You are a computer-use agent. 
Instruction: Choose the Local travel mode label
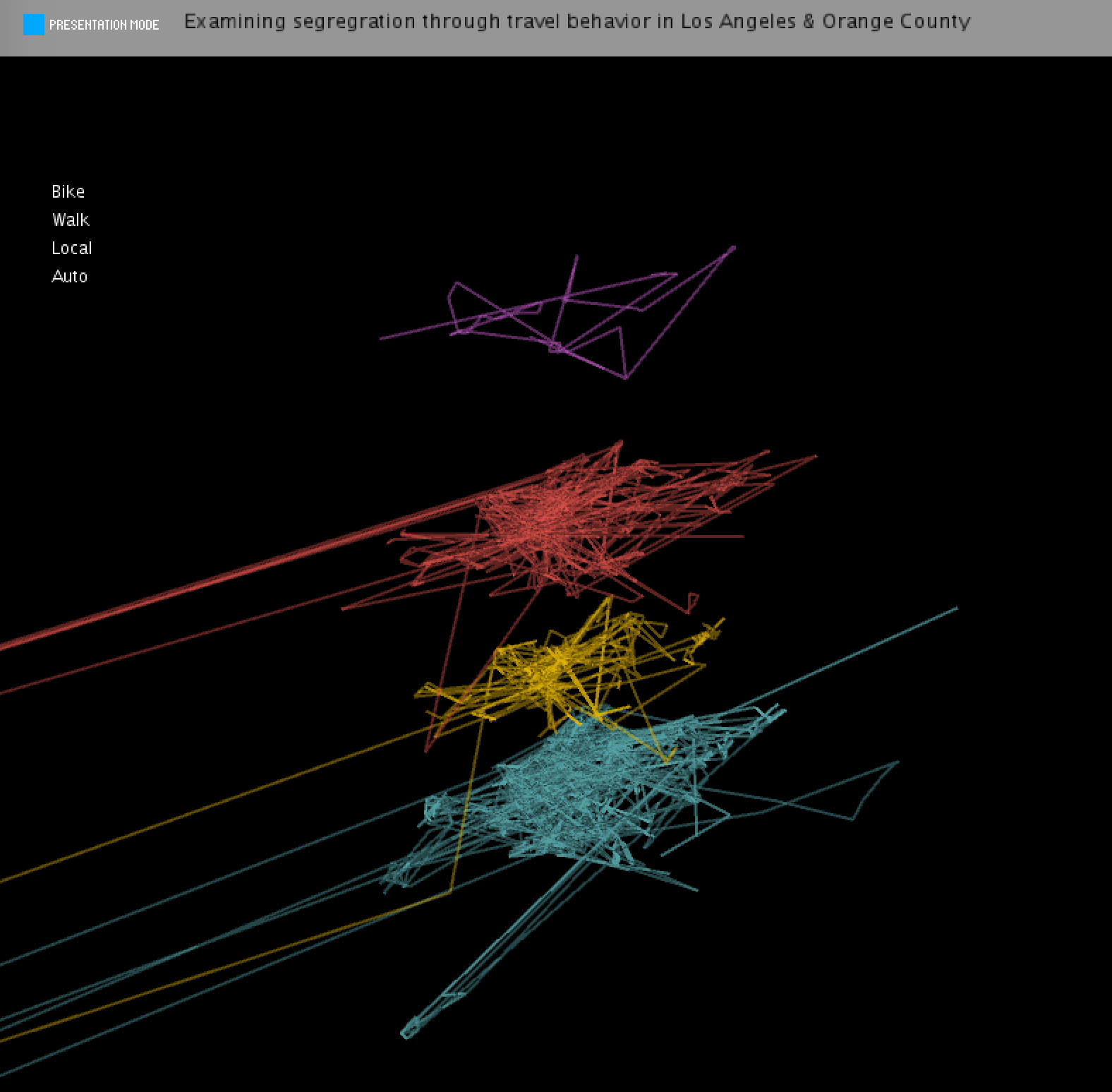point(72,248)
